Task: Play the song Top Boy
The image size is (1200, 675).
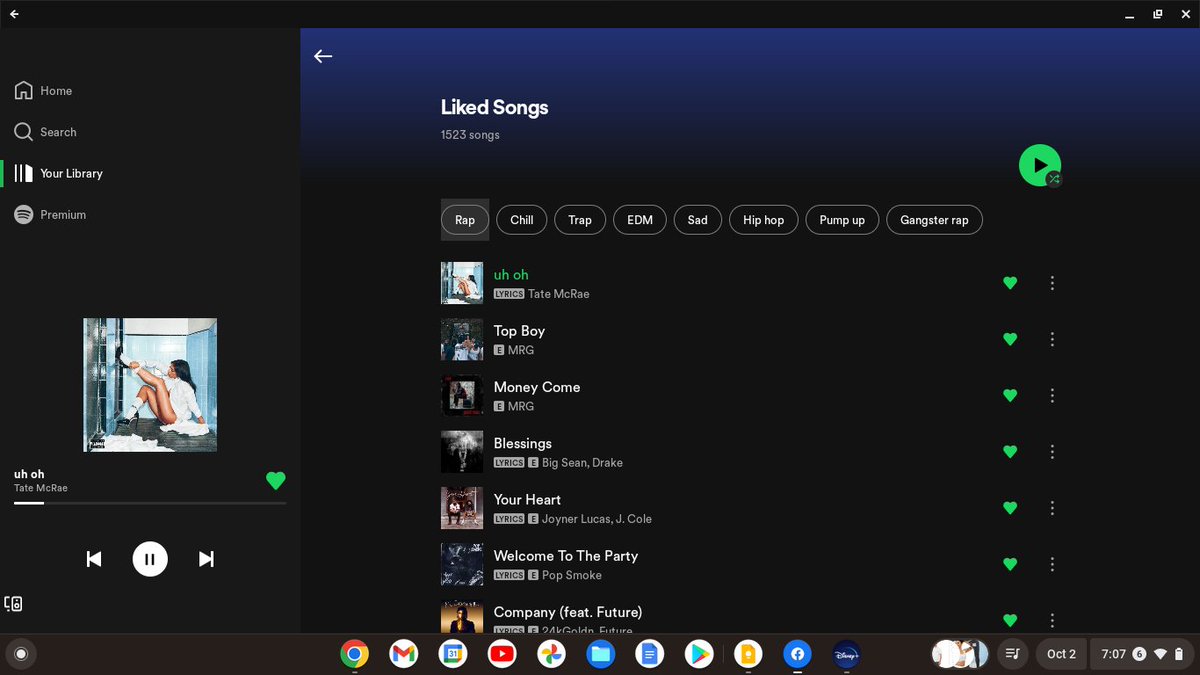Action: (x=519, y=331)
